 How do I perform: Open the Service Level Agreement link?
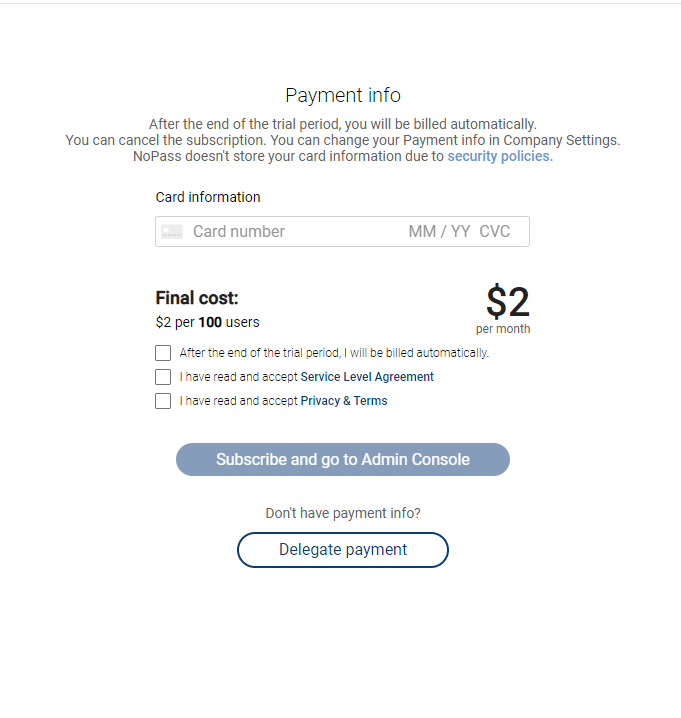(367, 377)
